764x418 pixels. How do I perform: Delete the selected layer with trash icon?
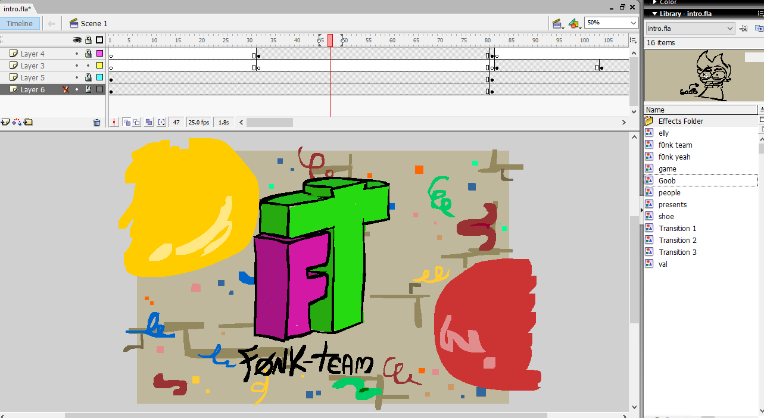[97, 122]
